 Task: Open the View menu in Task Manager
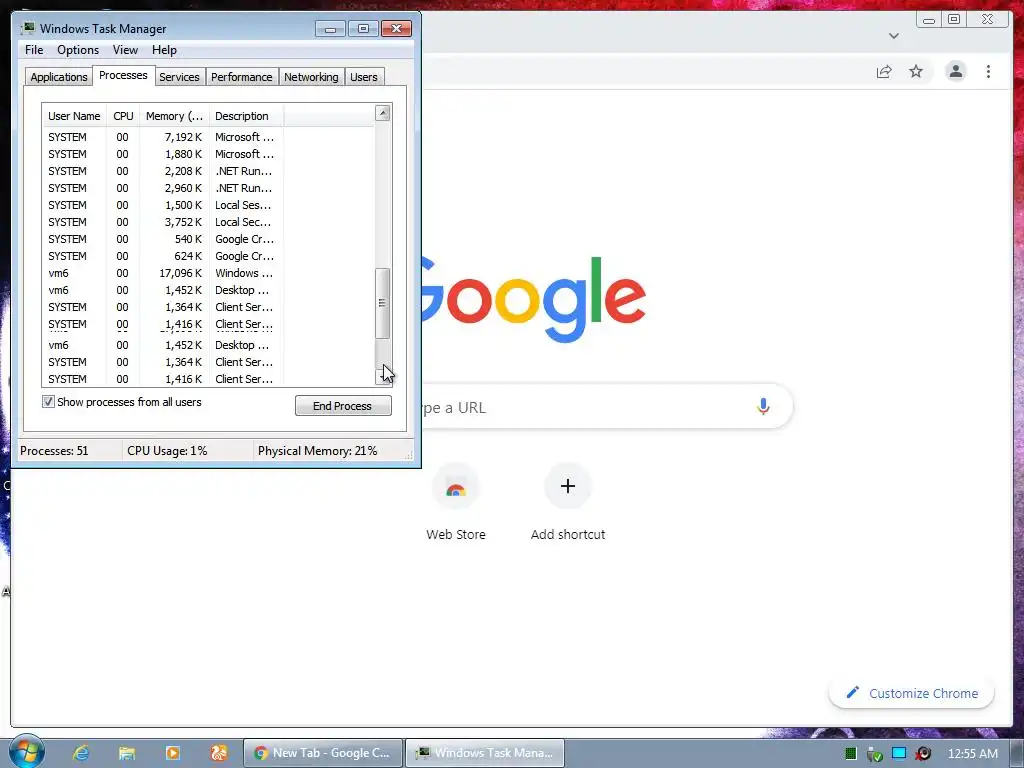pos(125,50)
